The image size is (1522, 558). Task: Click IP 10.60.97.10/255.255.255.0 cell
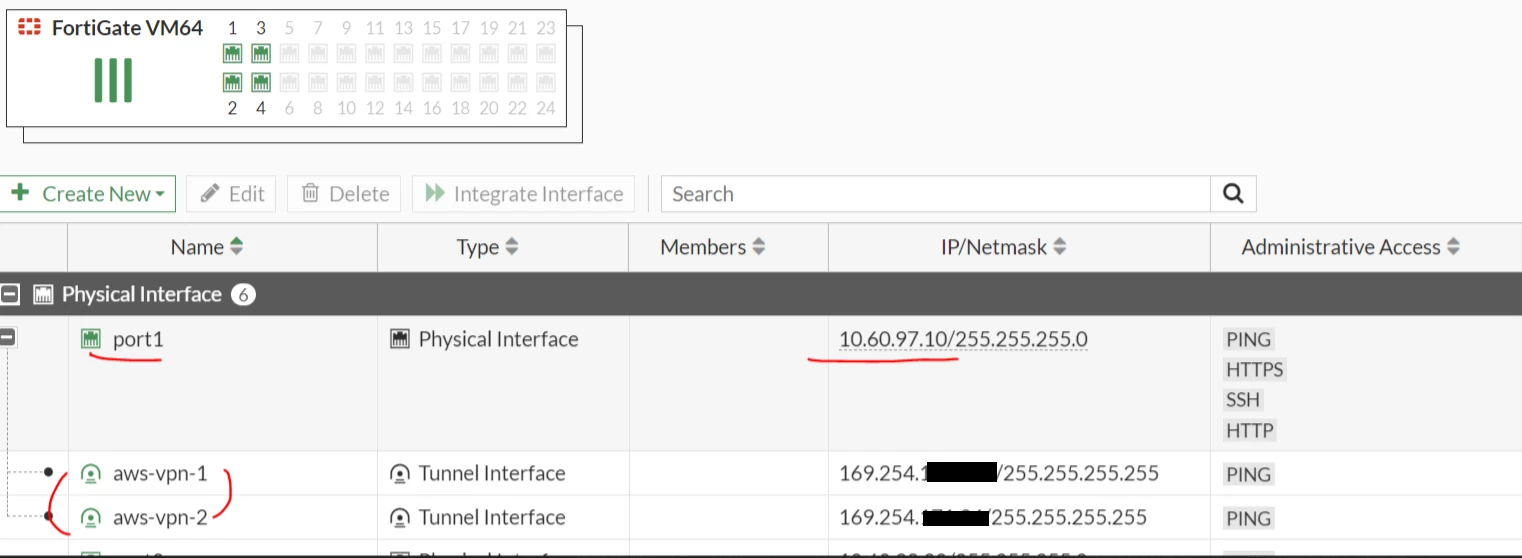coord(963,340)
